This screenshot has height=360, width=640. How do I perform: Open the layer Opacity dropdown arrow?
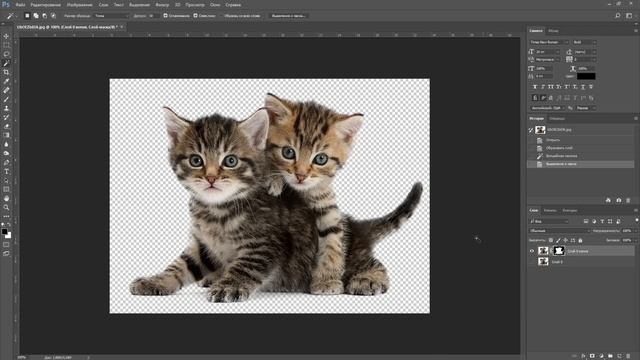635,231
